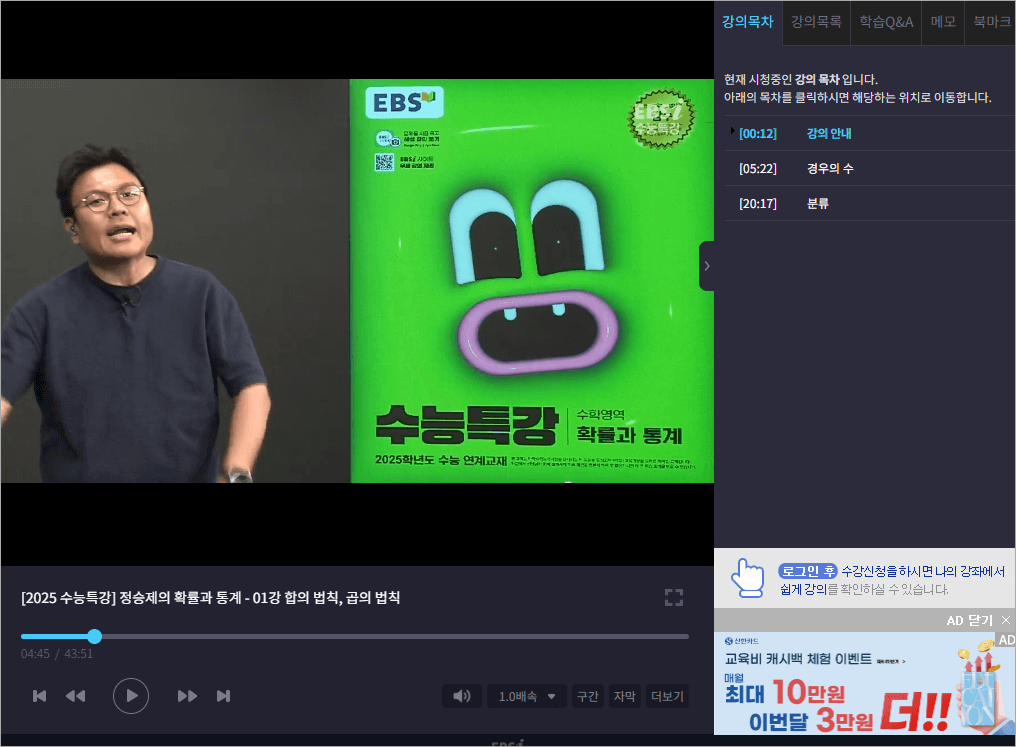
Task: Switch to the 강의목차 tab
Action: point(748,22)
